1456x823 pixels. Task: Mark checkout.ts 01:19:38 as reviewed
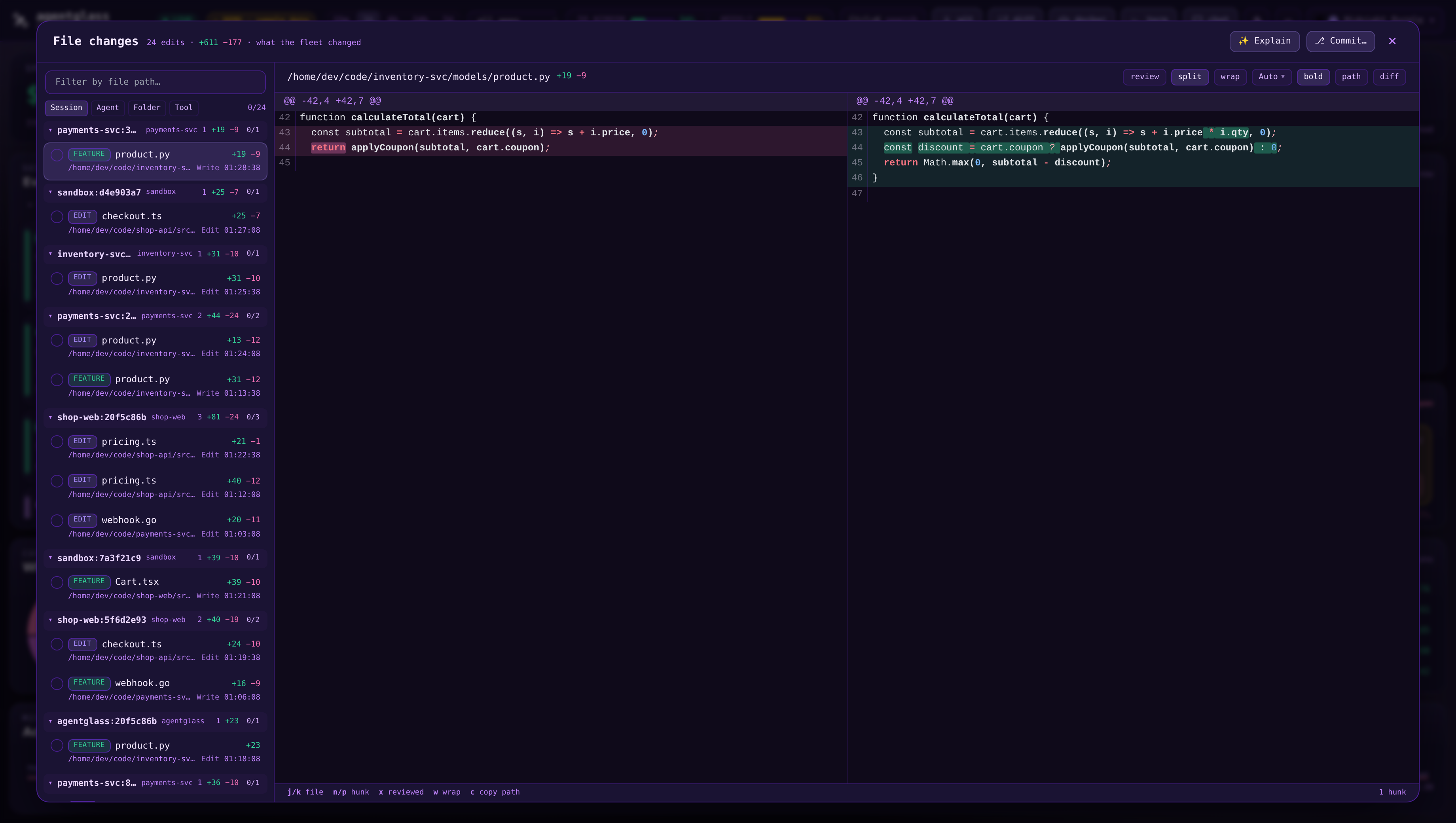tap(57, 645)
